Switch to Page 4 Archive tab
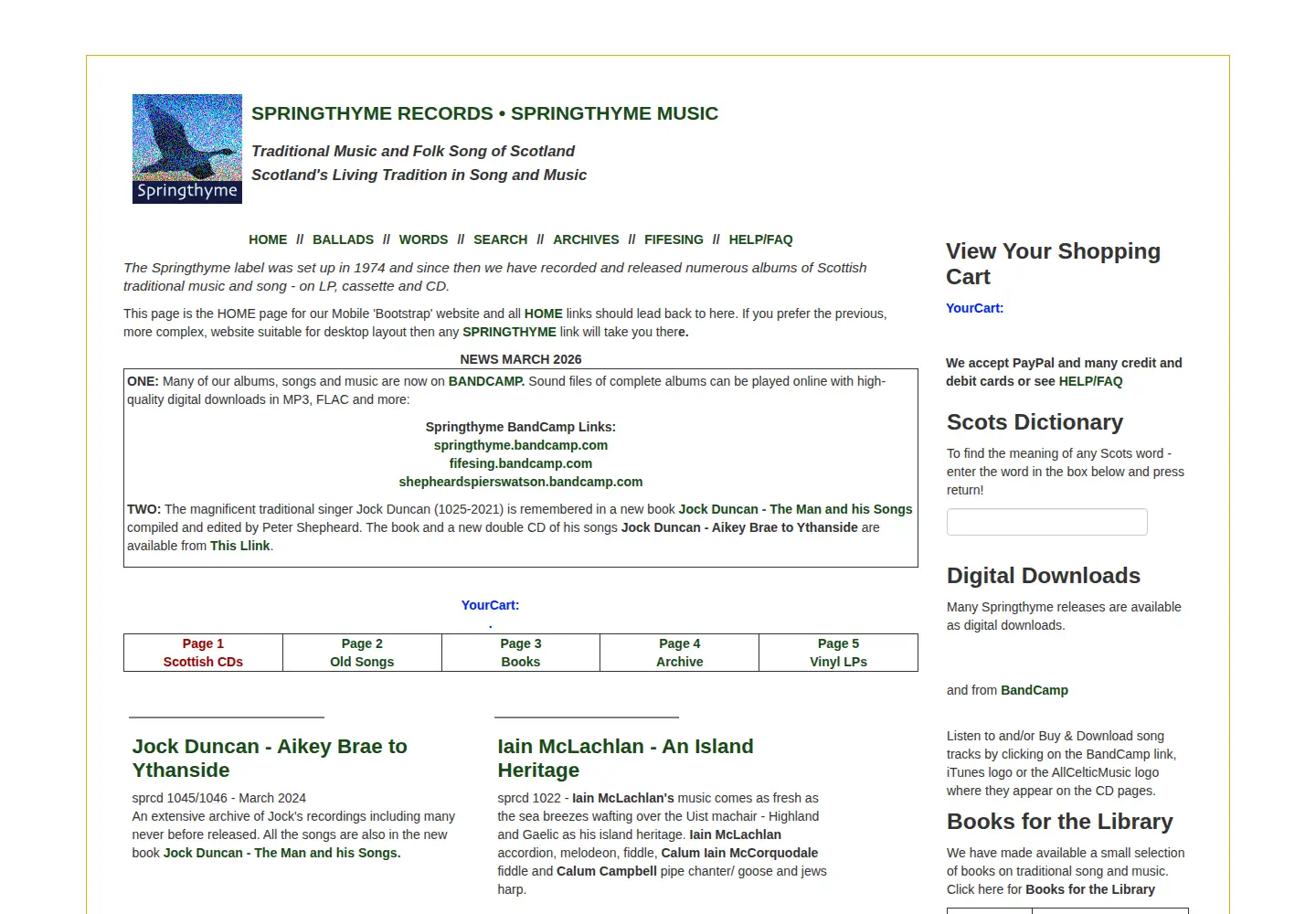This screenshot has width=1316, height=914. (680, 653)
